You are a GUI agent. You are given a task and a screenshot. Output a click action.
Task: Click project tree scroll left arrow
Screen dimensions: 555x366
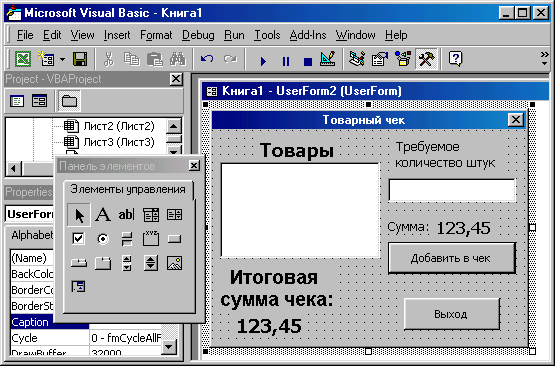tap(13, 168)
